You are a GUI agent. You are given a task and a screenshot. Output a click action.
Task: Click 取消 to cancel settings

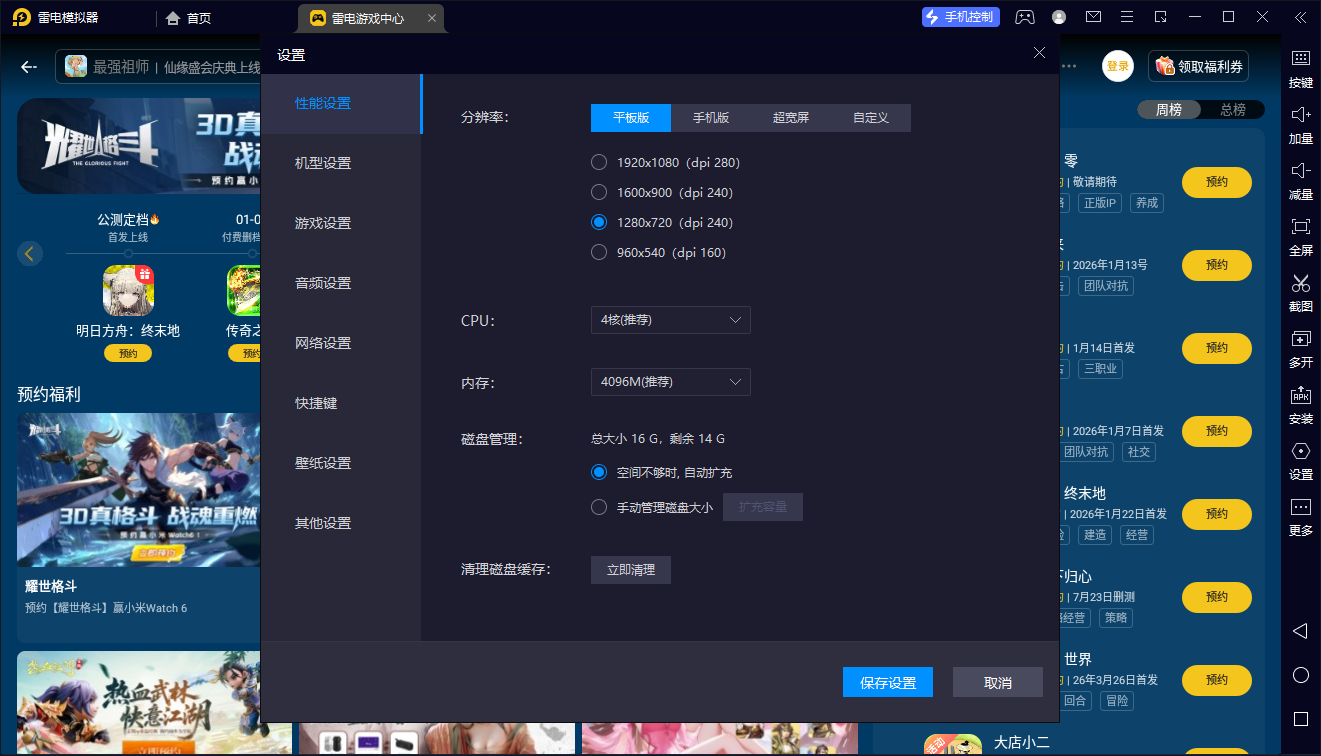(998, 682)
